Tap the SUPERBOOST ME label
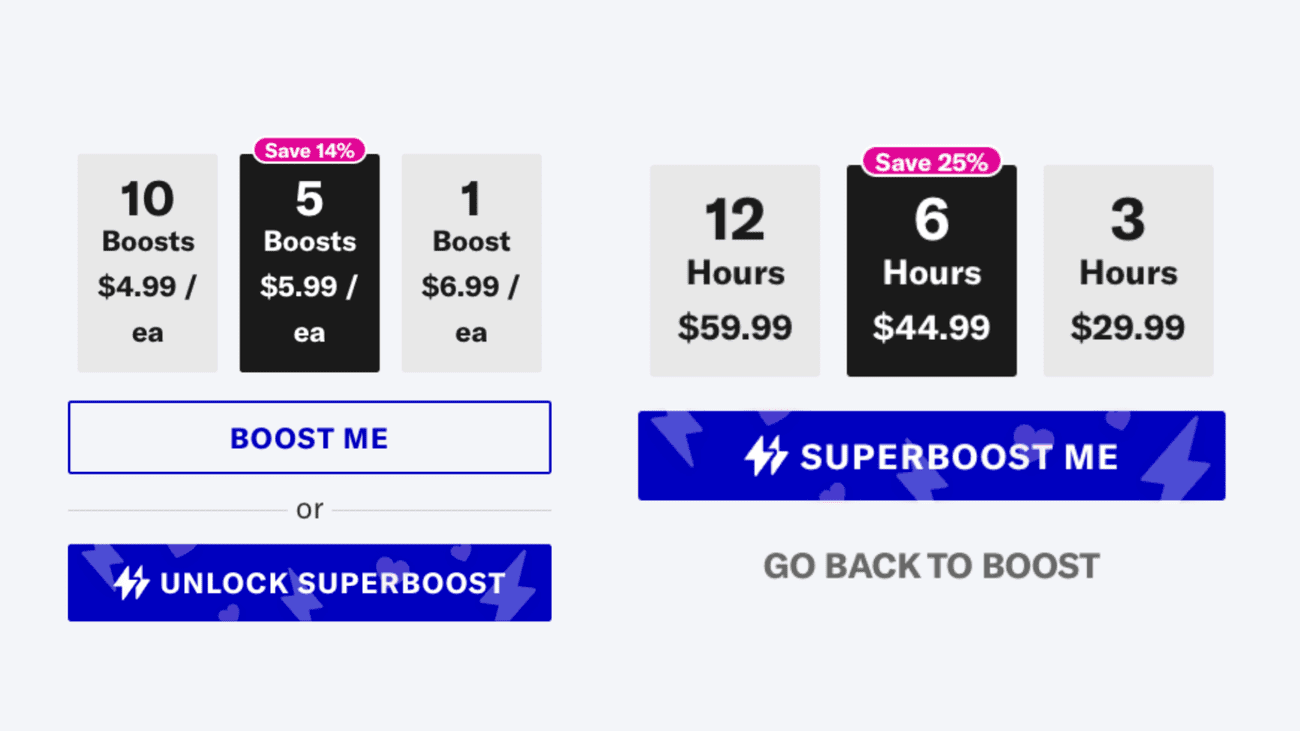1300x731 pixels. click(x=959, y=457)
